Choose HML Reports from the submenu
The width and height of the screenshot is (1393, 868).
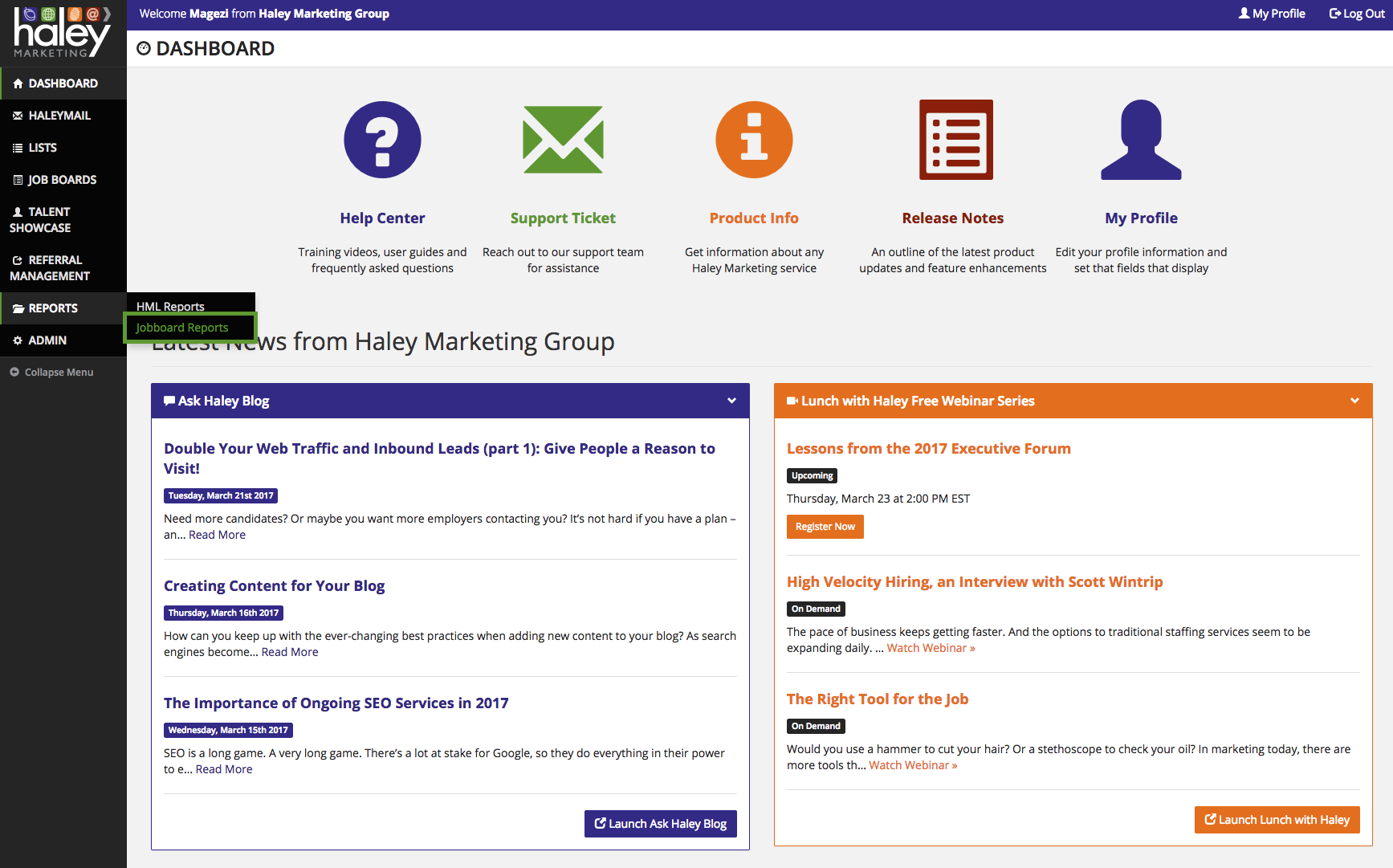point(170,306)
